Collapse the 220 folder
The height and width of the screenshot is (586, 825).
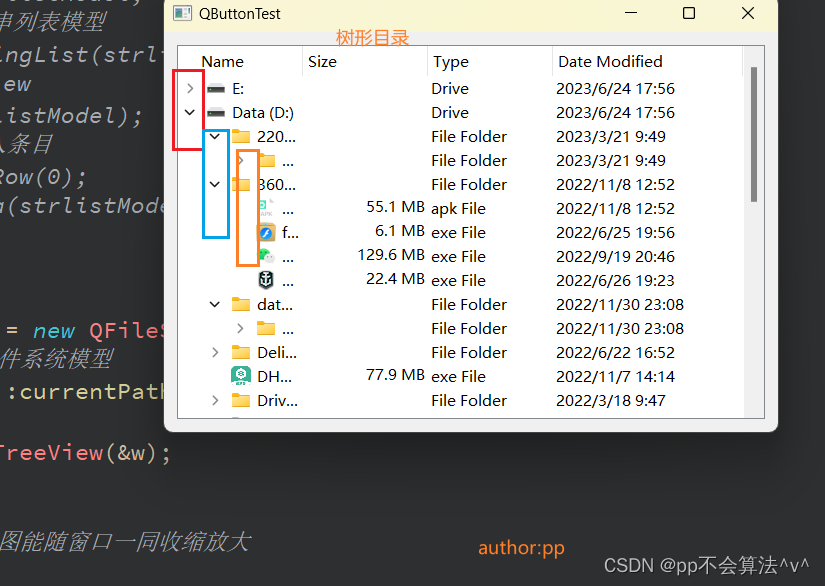pos(214,136)
